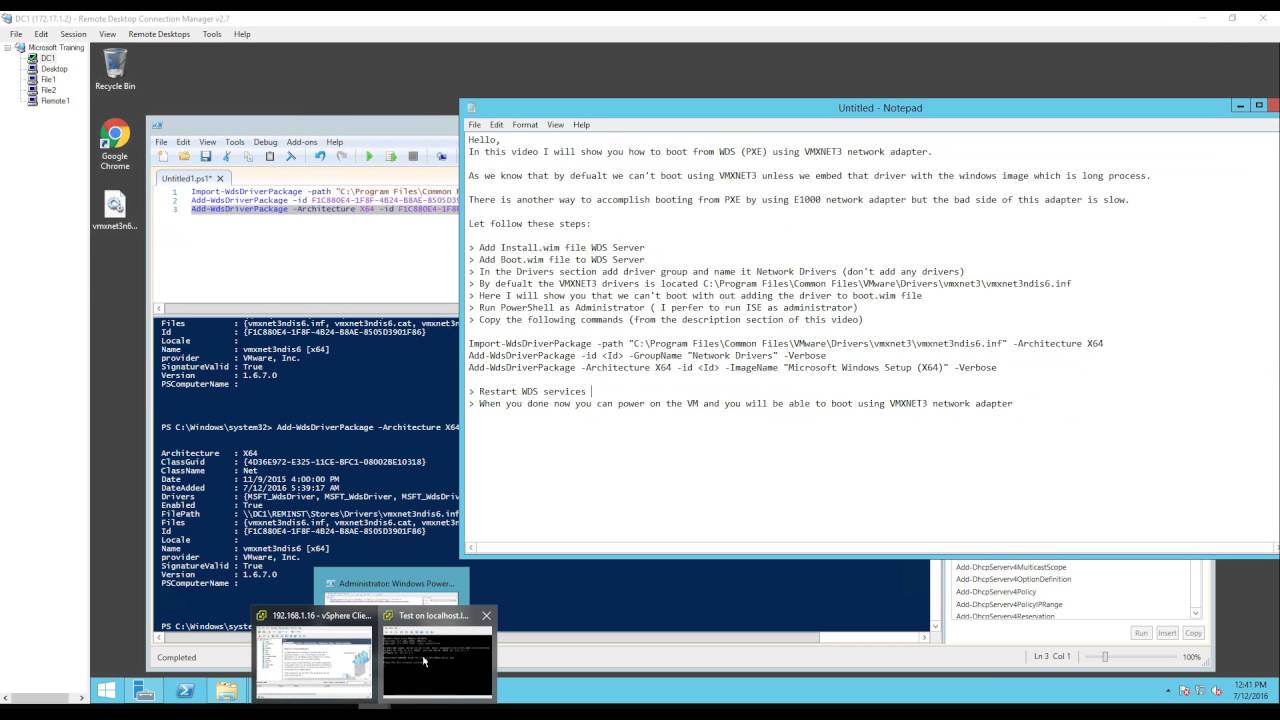Select File1 server in tree
The width and height of the screenshot is (1280, 720).
pyautogui.click(x=48, y=80)
